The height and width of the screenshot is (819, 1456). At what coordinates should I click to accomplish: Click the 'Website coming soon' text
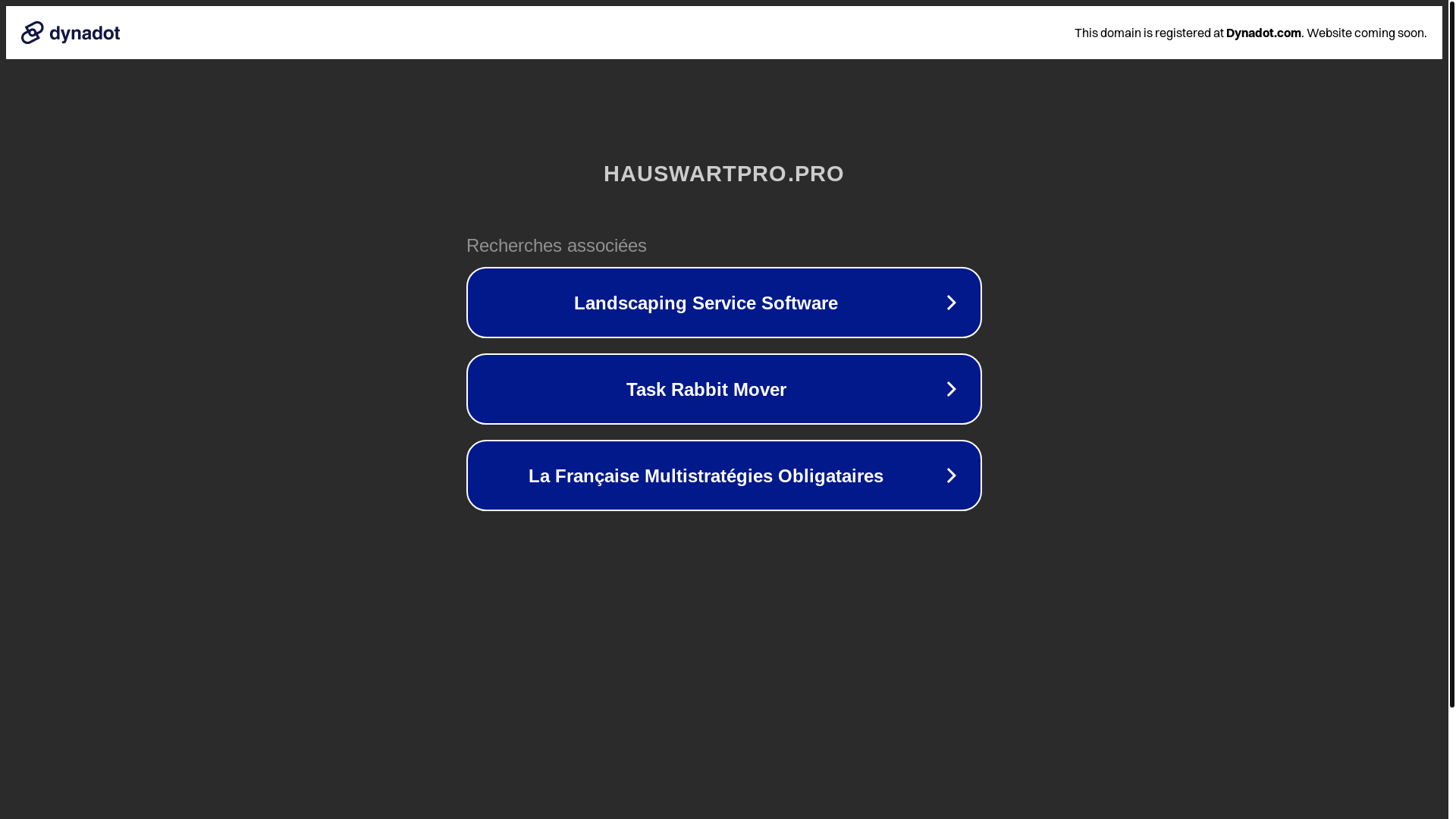click(x=1367, y=33)
